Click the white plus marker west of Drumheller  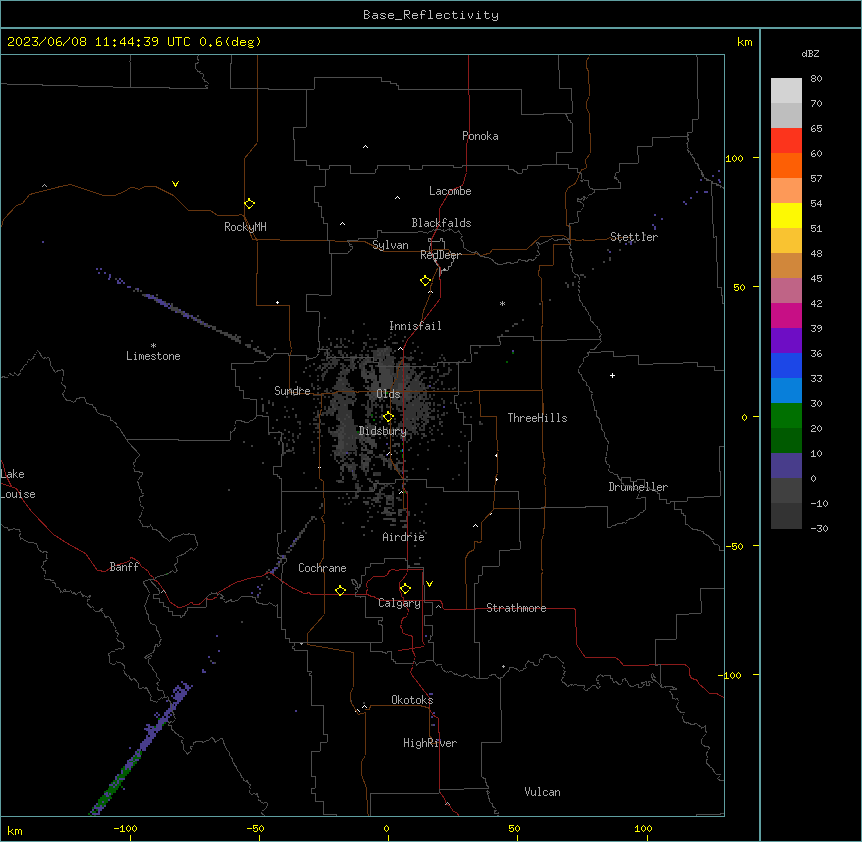coord(612,375)
